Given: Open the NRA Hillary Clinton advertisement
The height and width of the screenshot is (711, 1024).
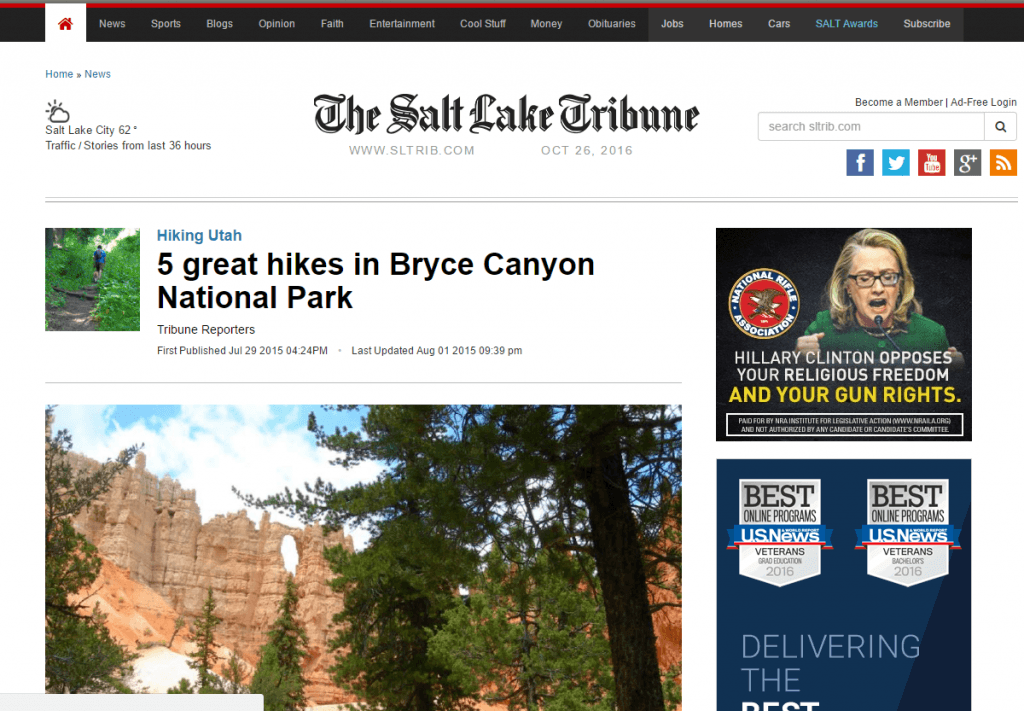Looking at the screenshot, I should [844, 334].
